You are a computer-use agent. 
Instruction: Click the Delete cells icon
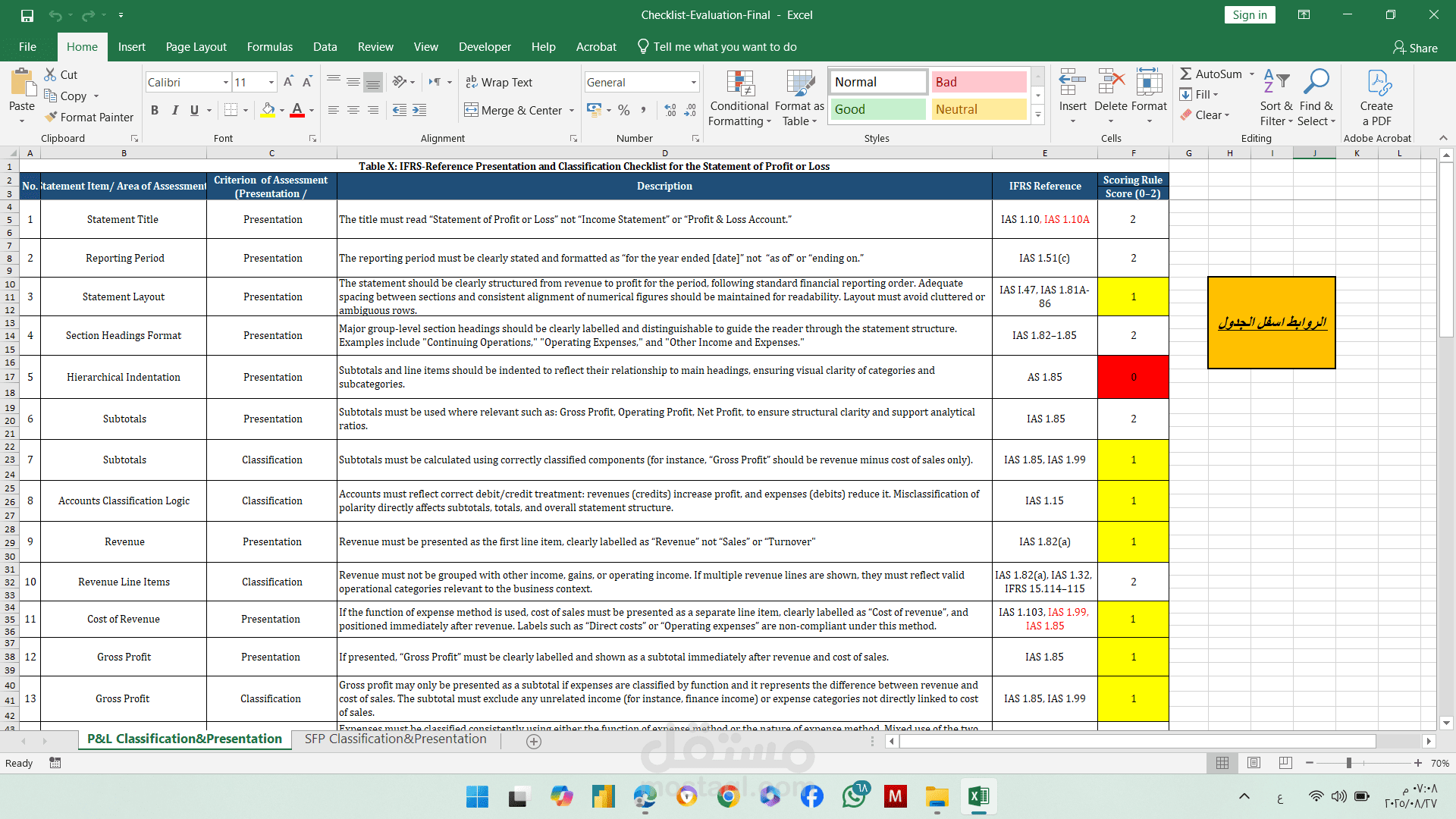point(1111,82)
